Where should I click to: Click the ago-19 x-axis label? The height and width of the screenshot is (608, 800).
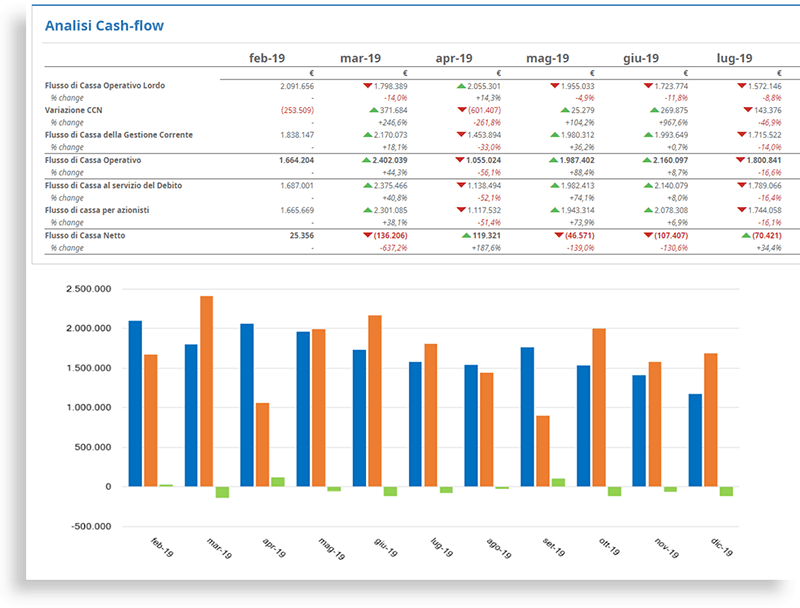pyautogui.click(x=498, y=548)
